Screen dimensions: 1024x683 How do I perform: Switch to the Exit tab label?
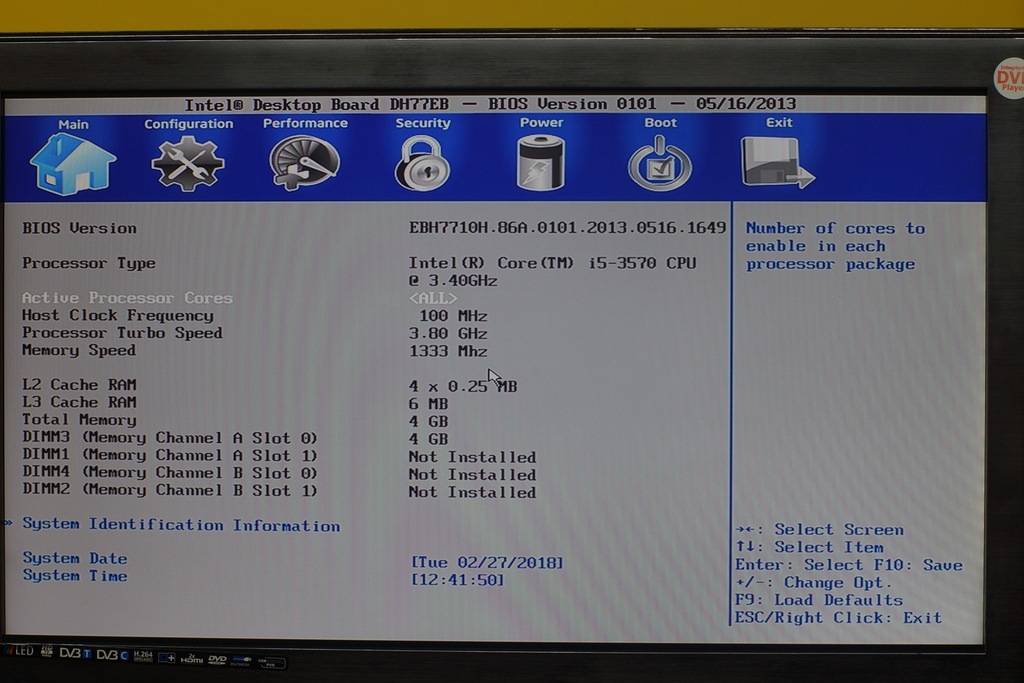[779, 123]
